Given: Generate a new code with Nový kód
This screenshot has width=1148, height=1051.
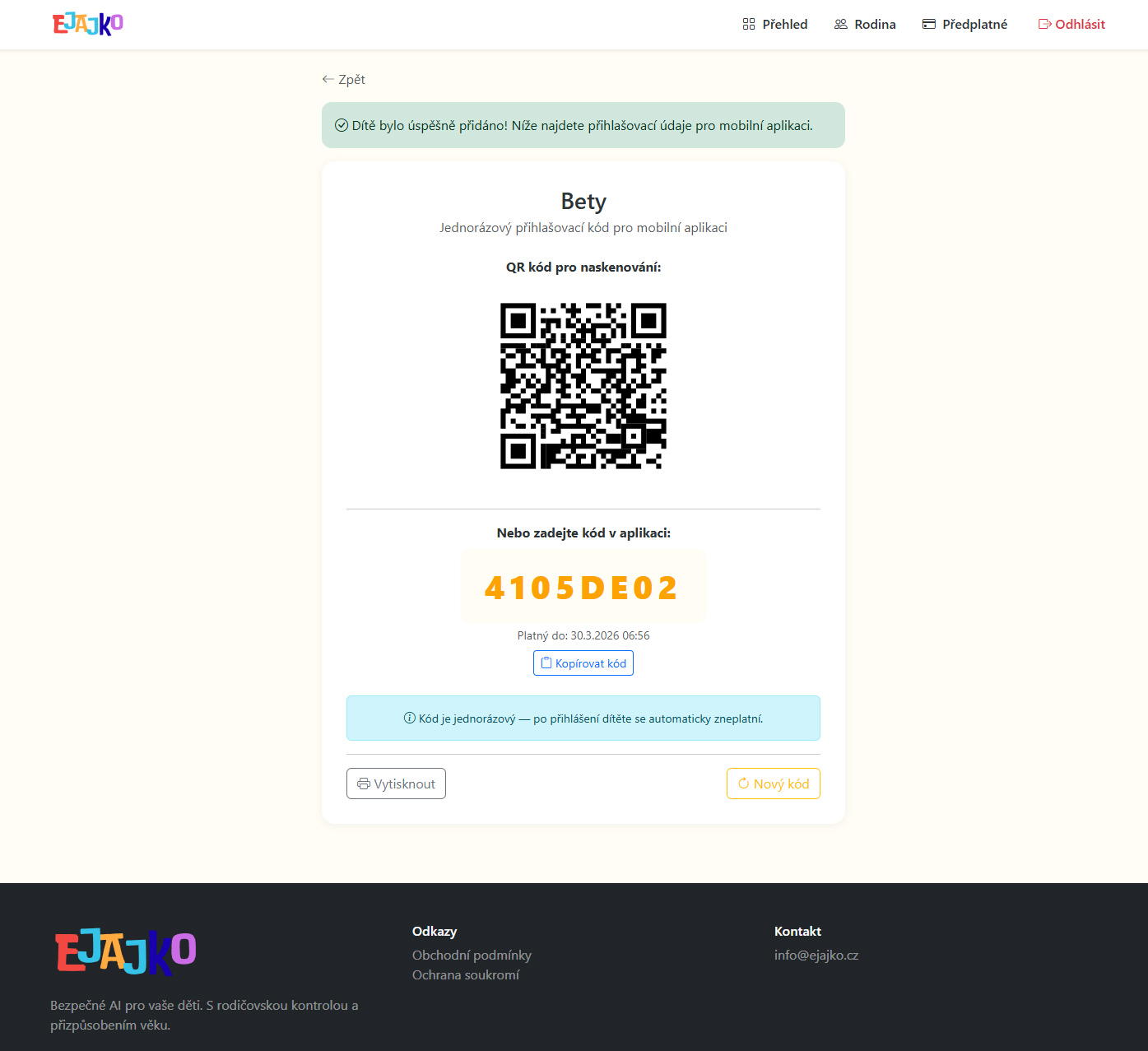Looking at the screenshot, I should coord(781,784).
